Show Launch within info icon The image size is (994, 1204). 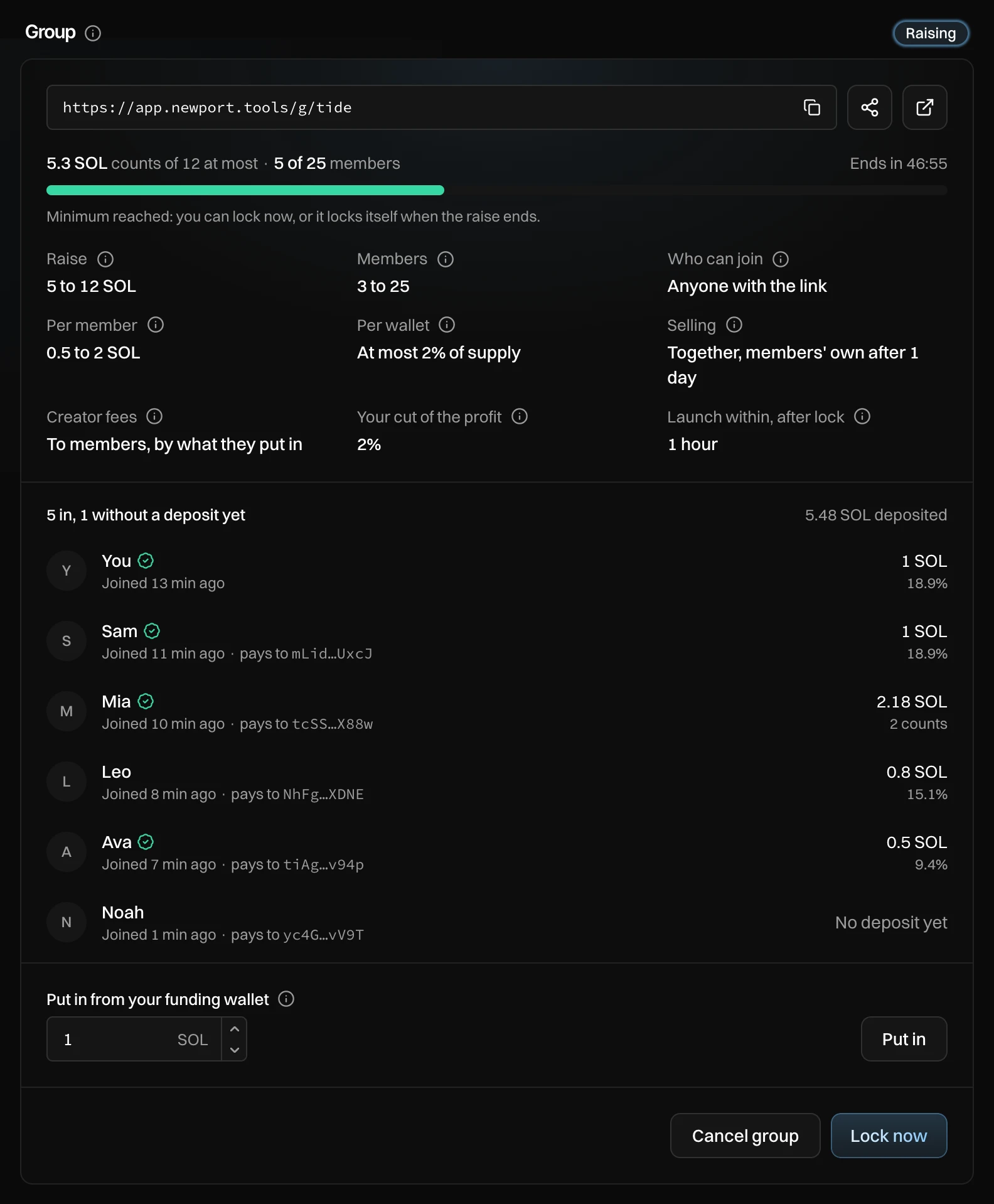point(862,417)
